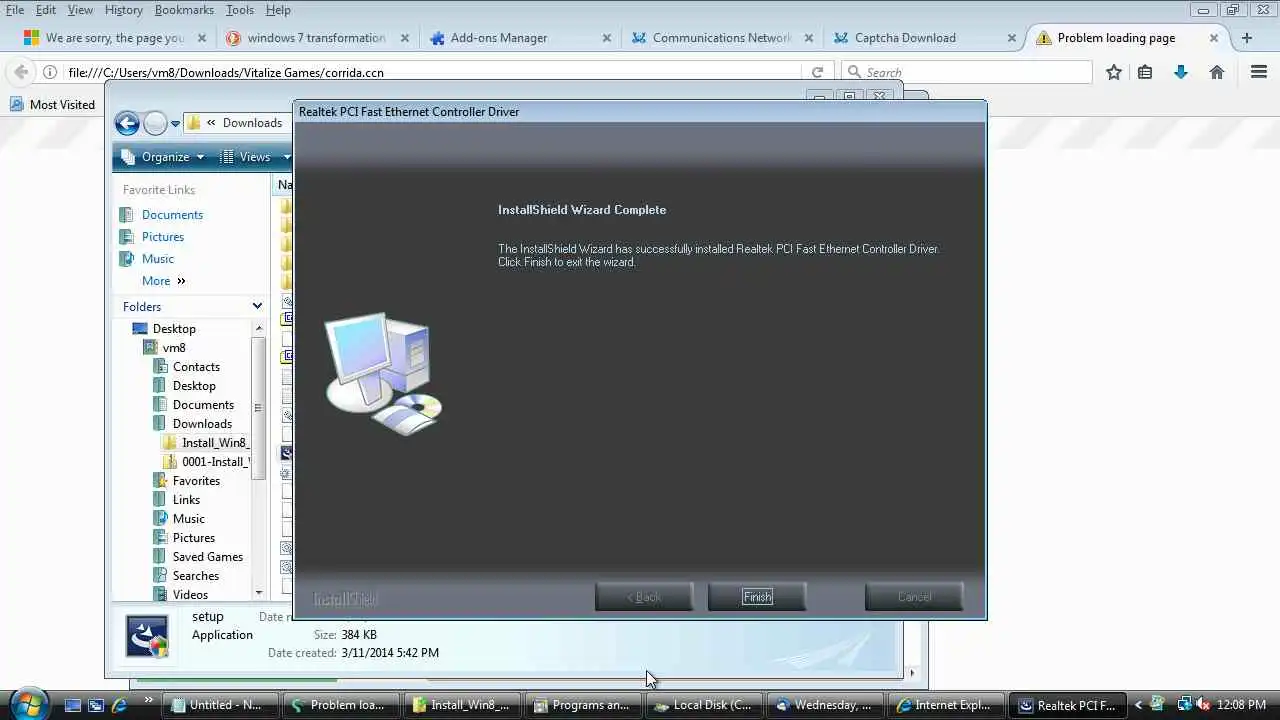Open the Firefox View menu
Viewport: 1280px width, 720px height.
tap(80, 10)
